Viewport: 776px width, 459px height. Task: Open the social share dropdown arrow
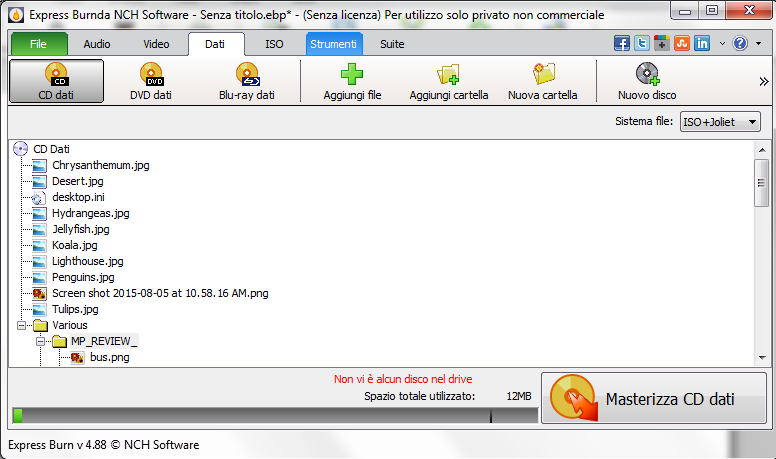coord(722,44)
